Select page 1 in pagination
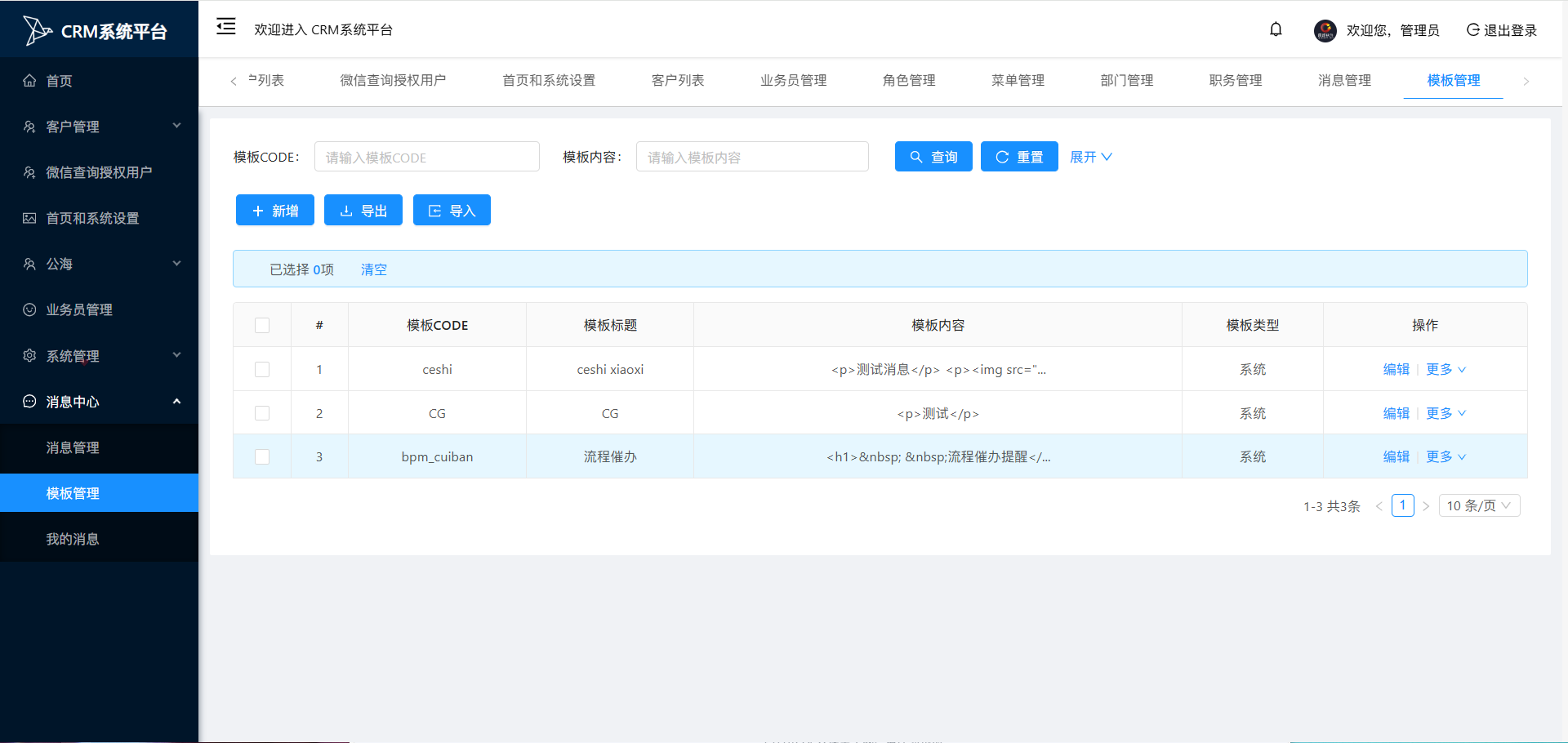Screen dimensions: 1568x743 (1402, 505)
